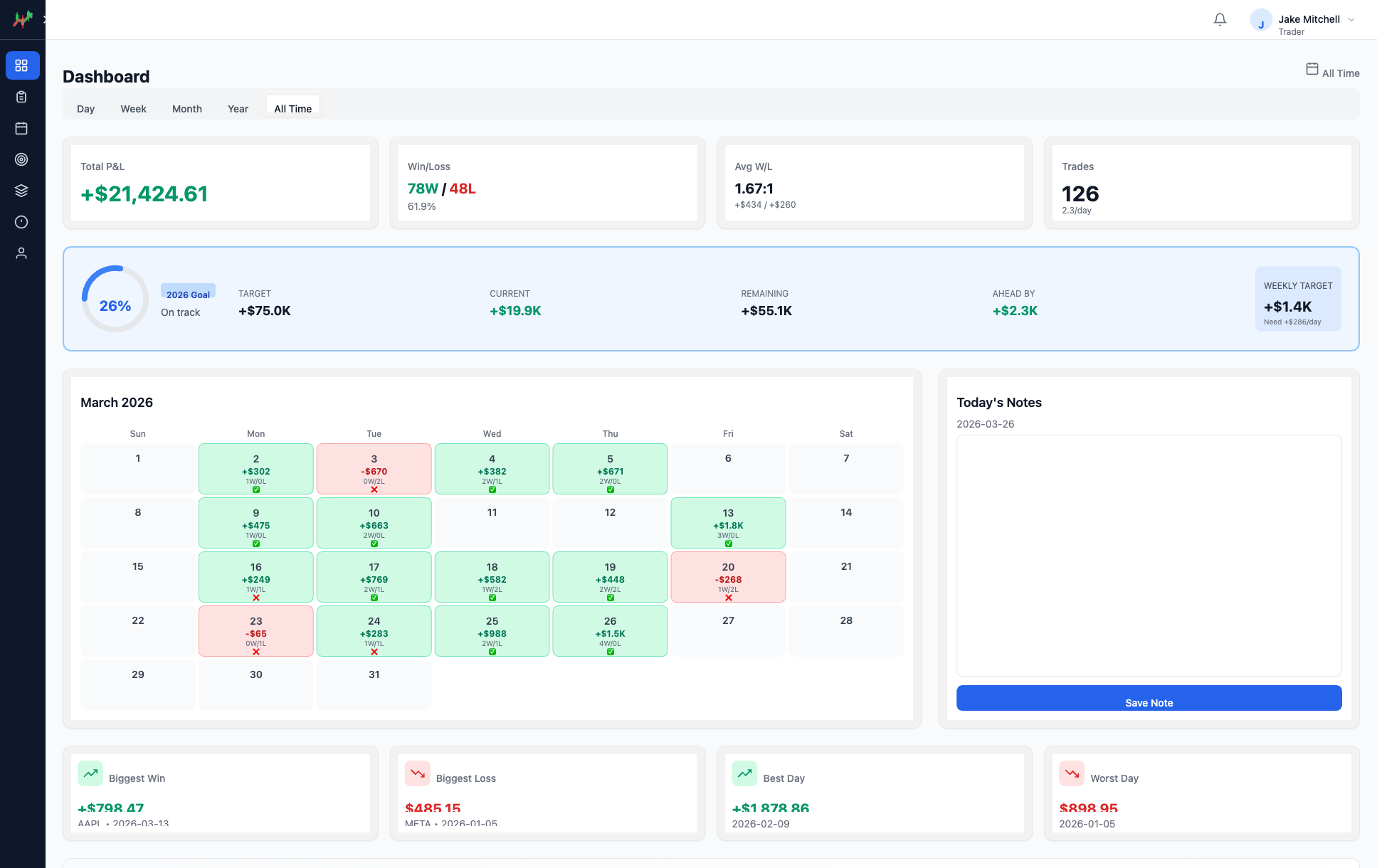The width and height of the screenshot is (1377, 868).
Task: Open the Dashboard grid icon in sidebar
Action: pyautogui.click(x=22, y=65)
